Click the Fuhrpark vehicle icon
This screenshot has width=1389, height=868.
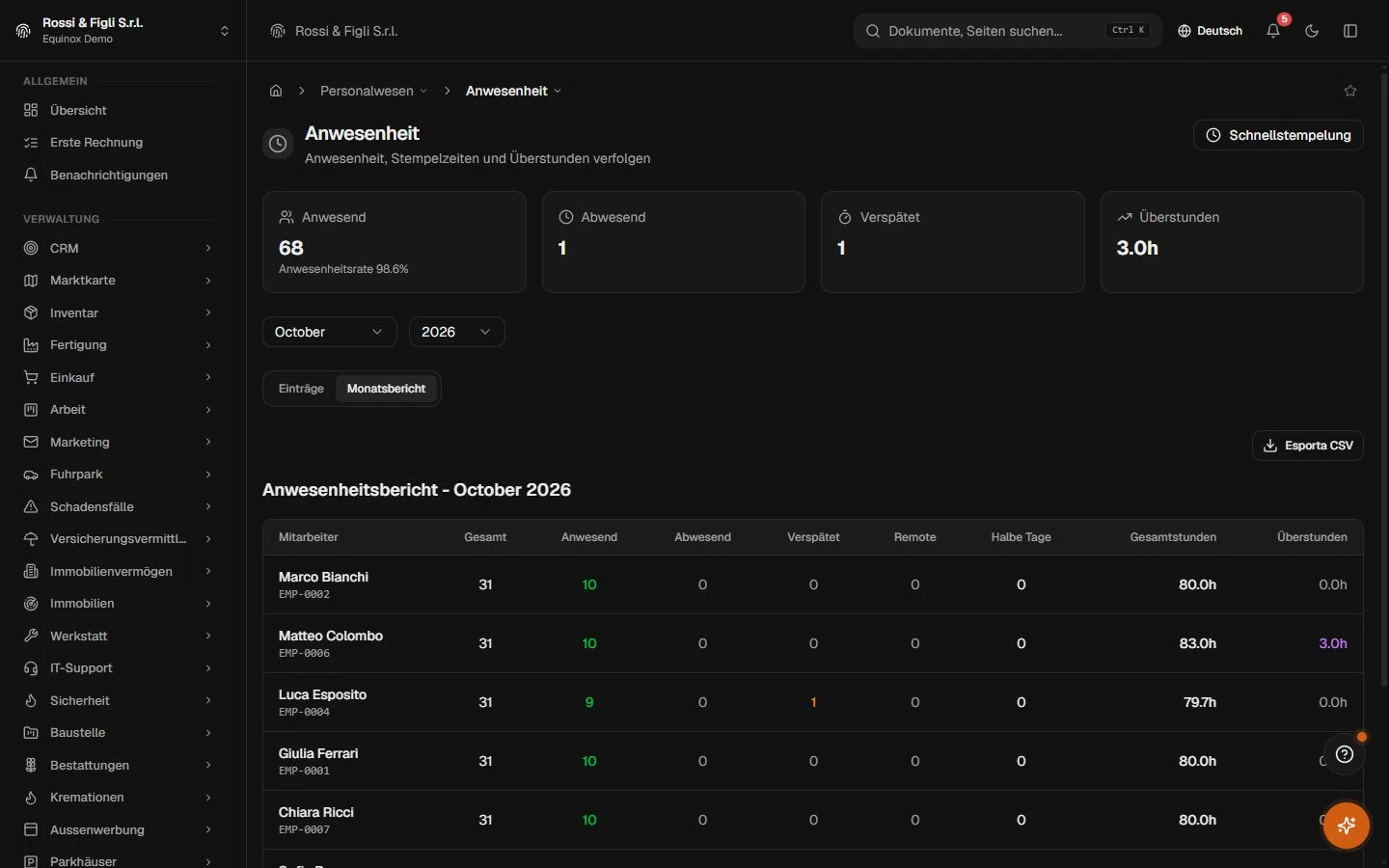coord(31,475)
